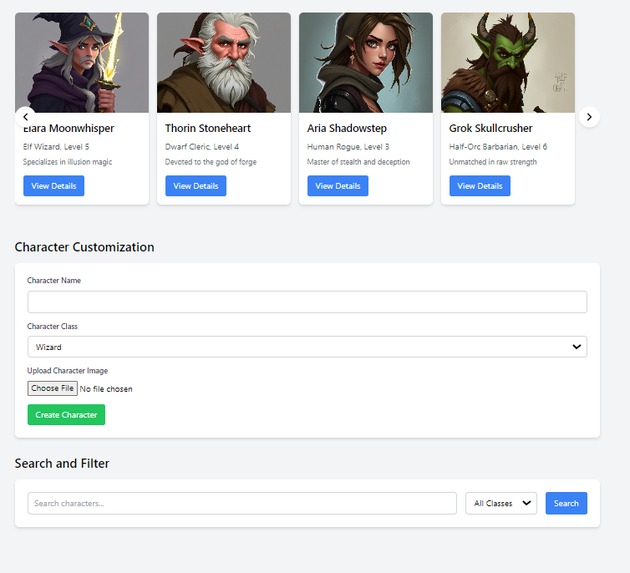Click the Choose File button
Screen dimensions: 630x573
[x=53, y=388]
